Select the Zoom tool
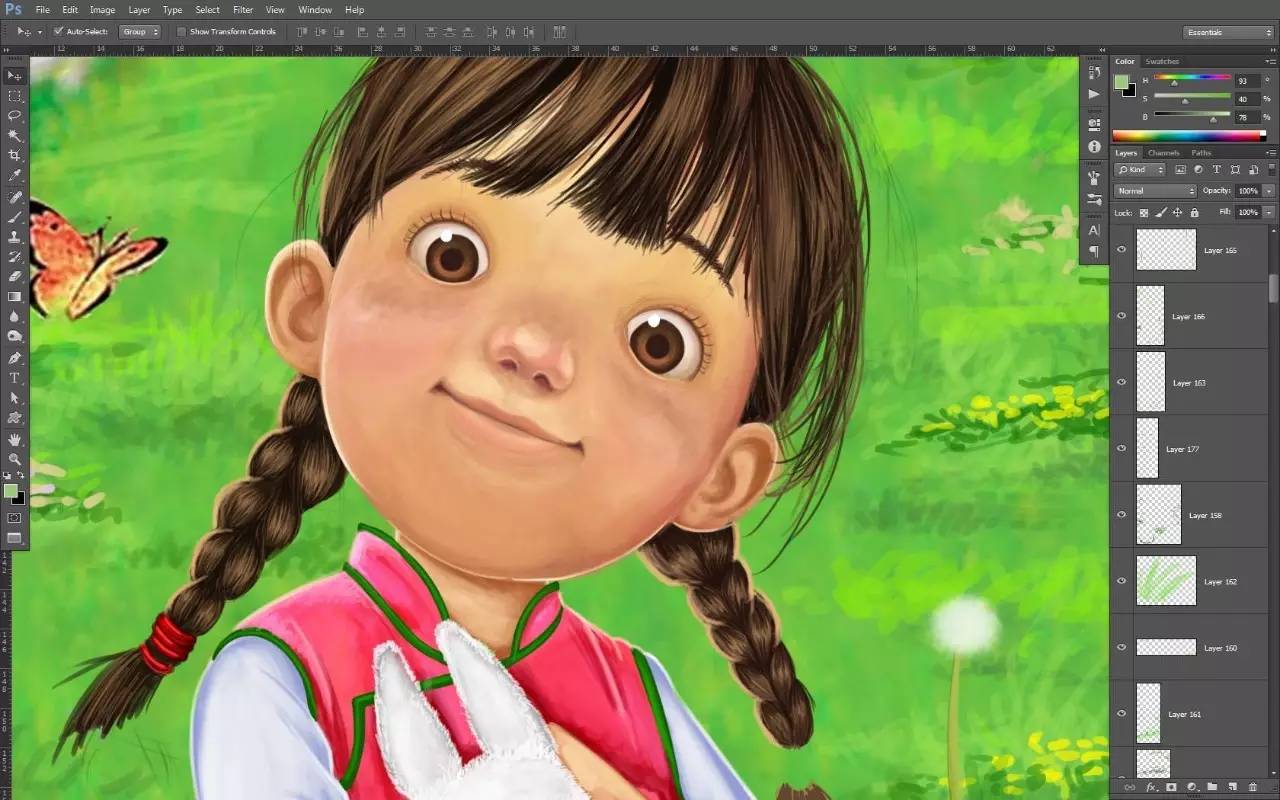 (15, 459)
